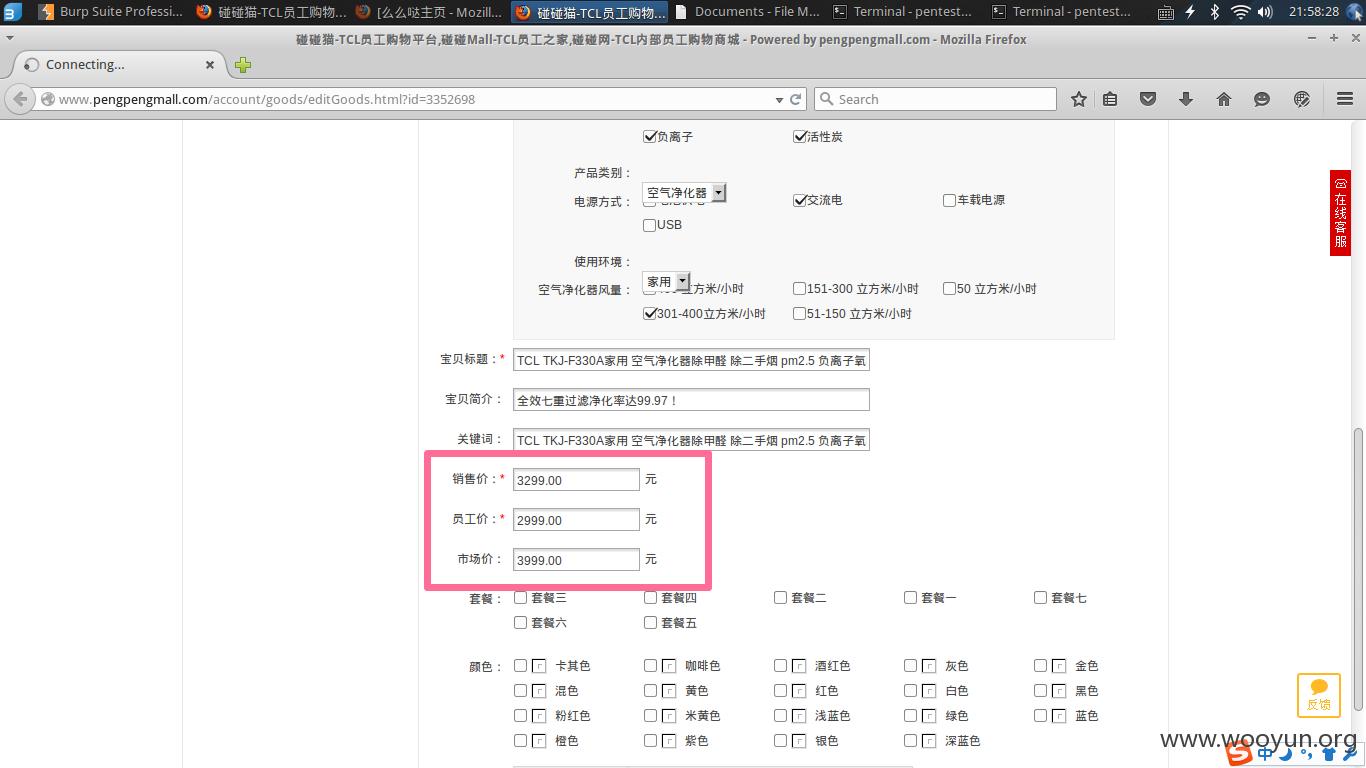This screenshot has height=768, width=1366.
Task: Open the clock showing 21:58:28
Action: click(x=1314, y=12)
